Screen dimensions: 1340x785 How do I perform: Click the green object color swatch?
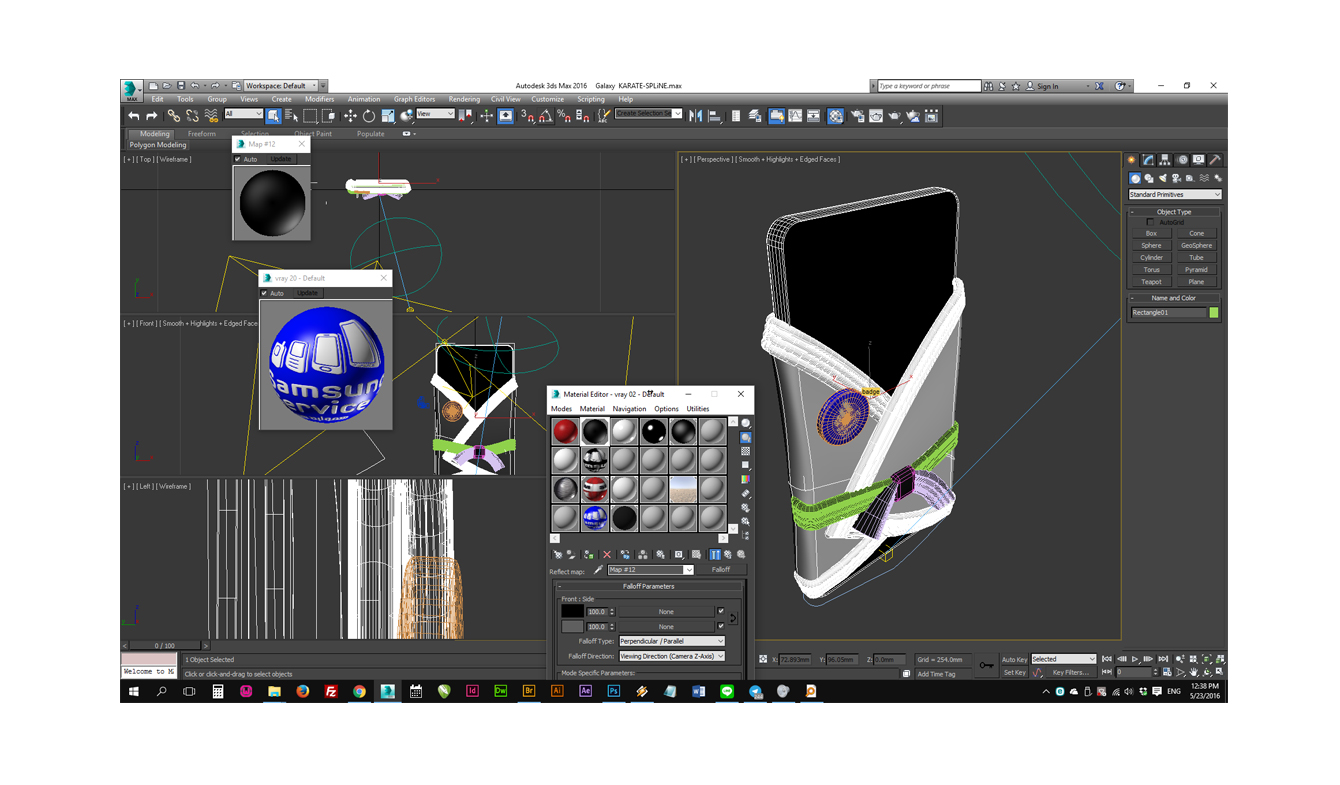pyautogui.click(x=1214, y=313)
